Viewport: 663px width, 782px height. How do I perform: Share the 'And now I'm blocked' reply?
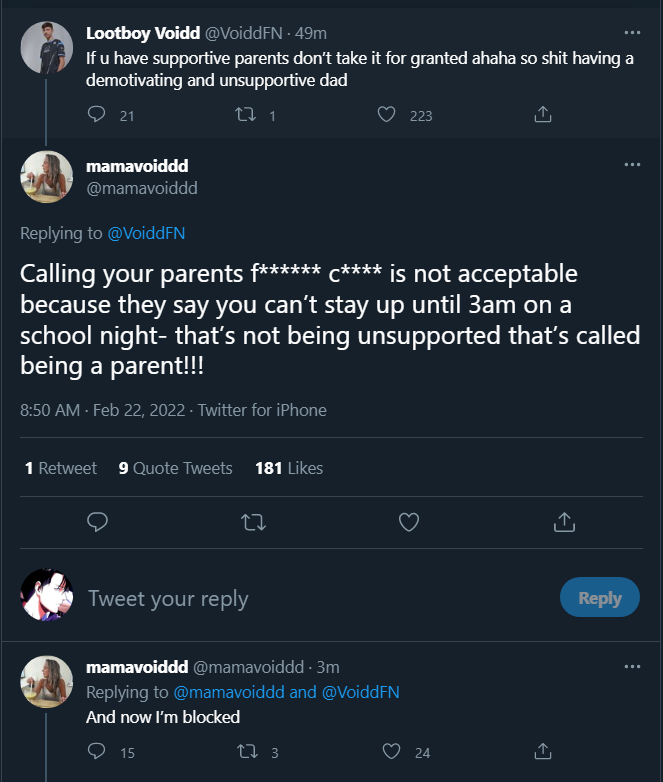[543, 751]
